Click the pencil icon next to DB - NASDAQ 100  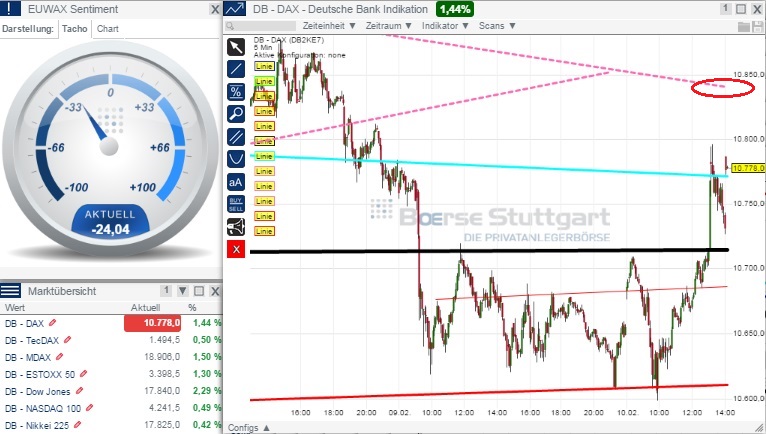(89, 408)
